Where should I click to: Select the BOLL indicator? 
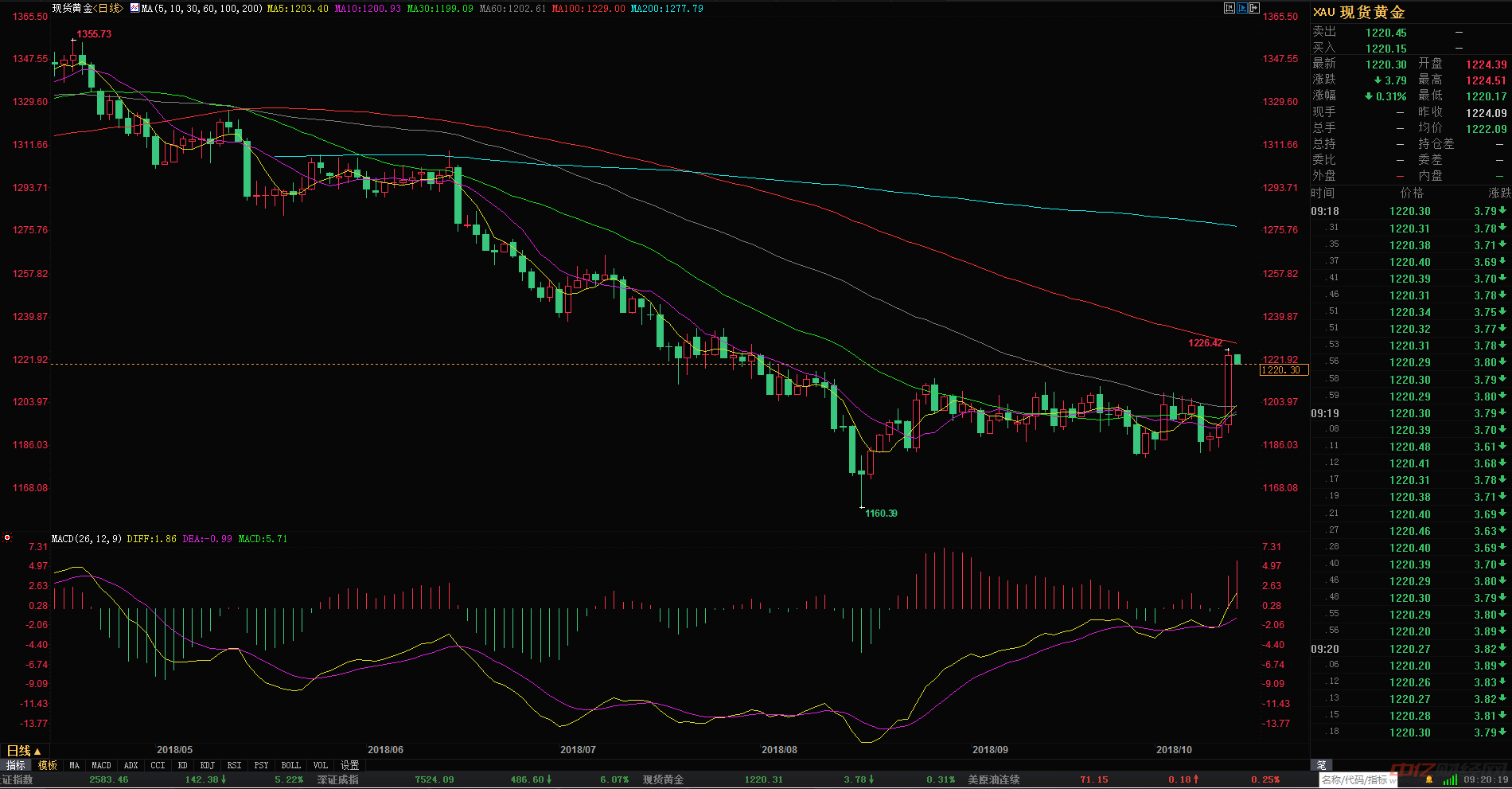click(291, 765)
